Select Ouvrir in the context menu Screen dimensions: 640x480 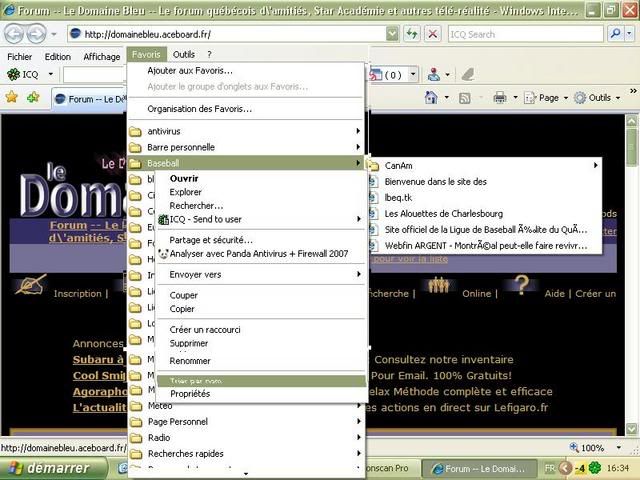point(261,178)
